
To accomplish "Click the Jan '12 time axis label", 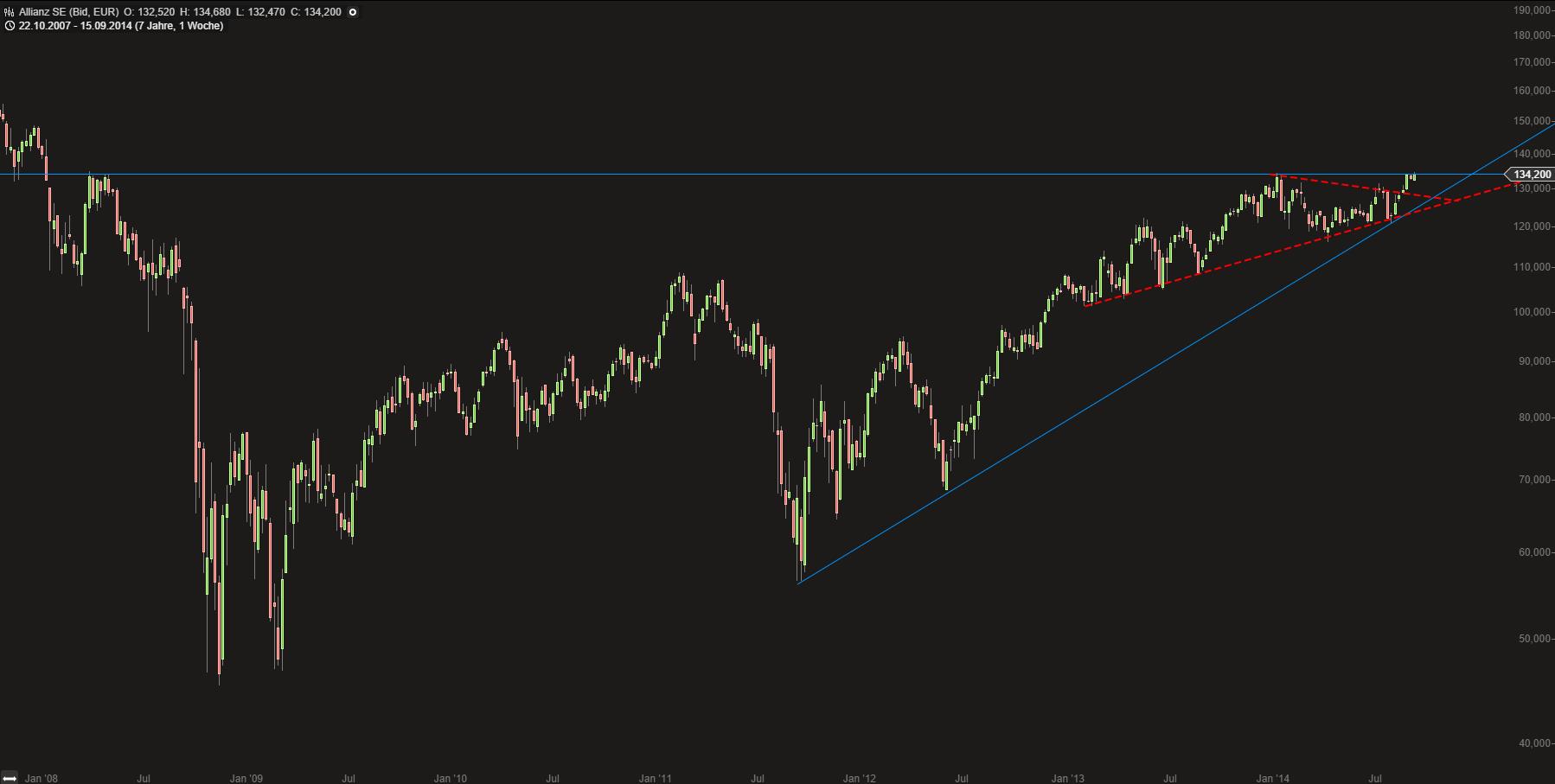I will tap(859, 778).
